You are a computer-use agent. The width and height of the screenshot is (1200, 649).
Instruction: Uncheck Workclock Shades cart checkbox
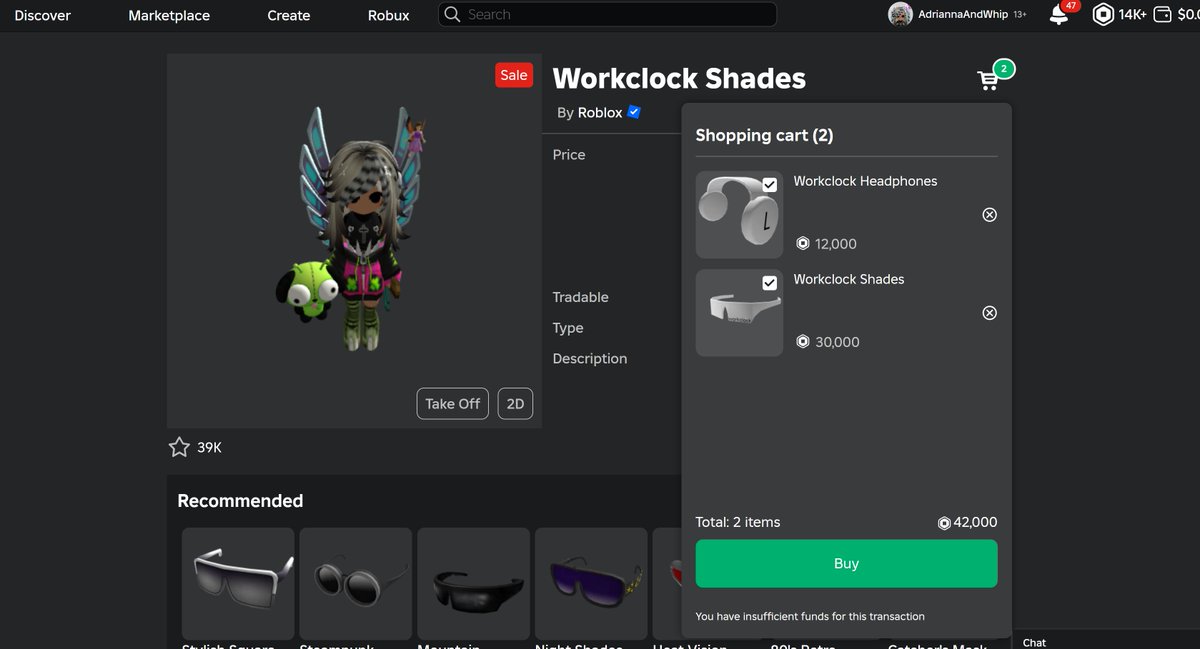(x=769, y=283)
